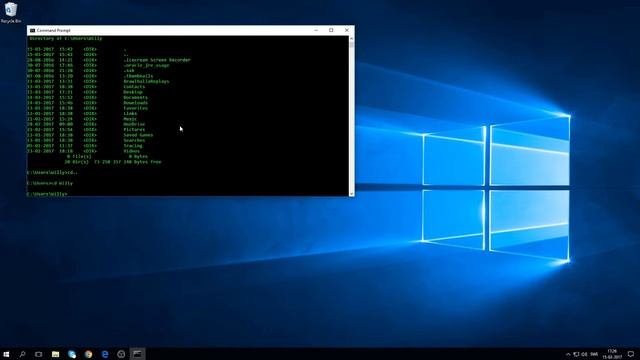The image size is (640, 360).
Task: Open the Action Center notifications icon
Action: tap(631, 354)
